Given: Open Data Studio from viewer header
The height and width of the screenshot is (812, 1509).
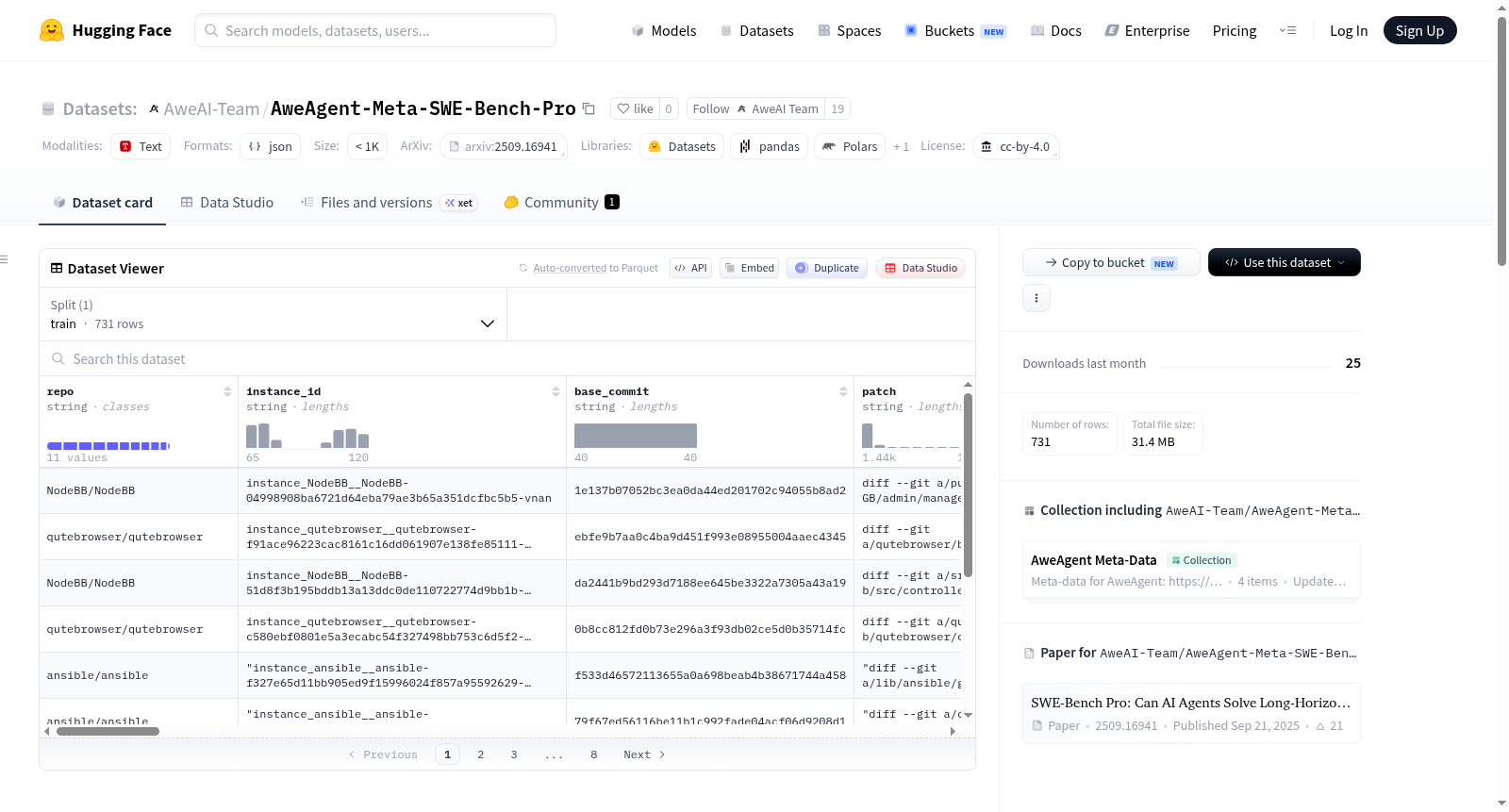Looking at the screenshot, I should [x=920, y=268].
